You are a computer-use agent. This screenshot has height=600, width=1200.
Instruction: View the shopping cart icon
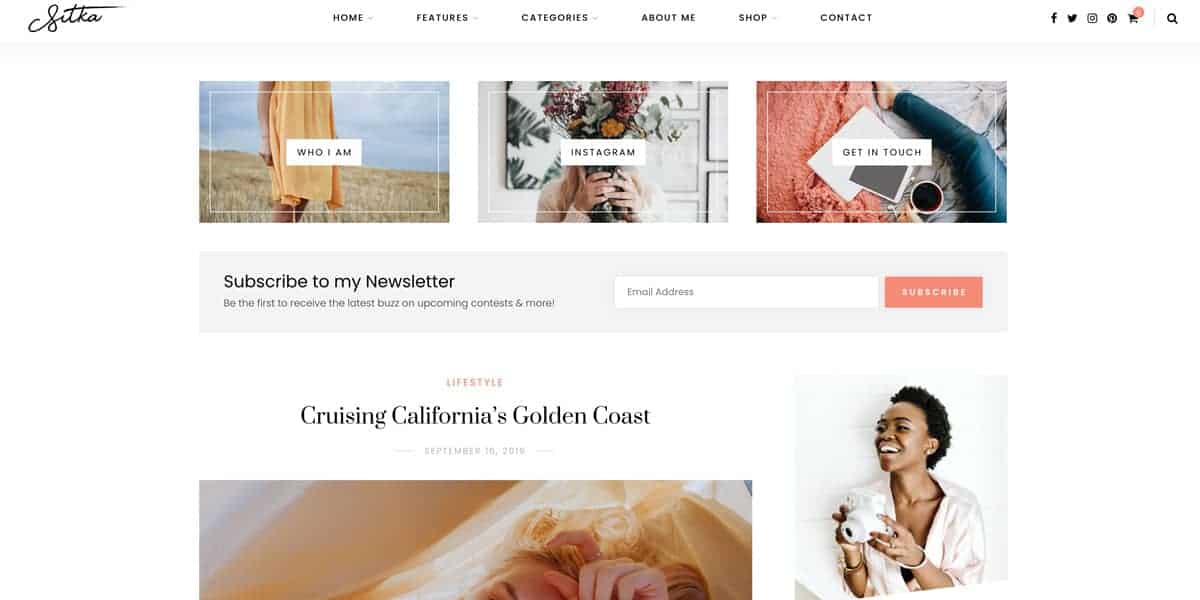coord(1134,17)
